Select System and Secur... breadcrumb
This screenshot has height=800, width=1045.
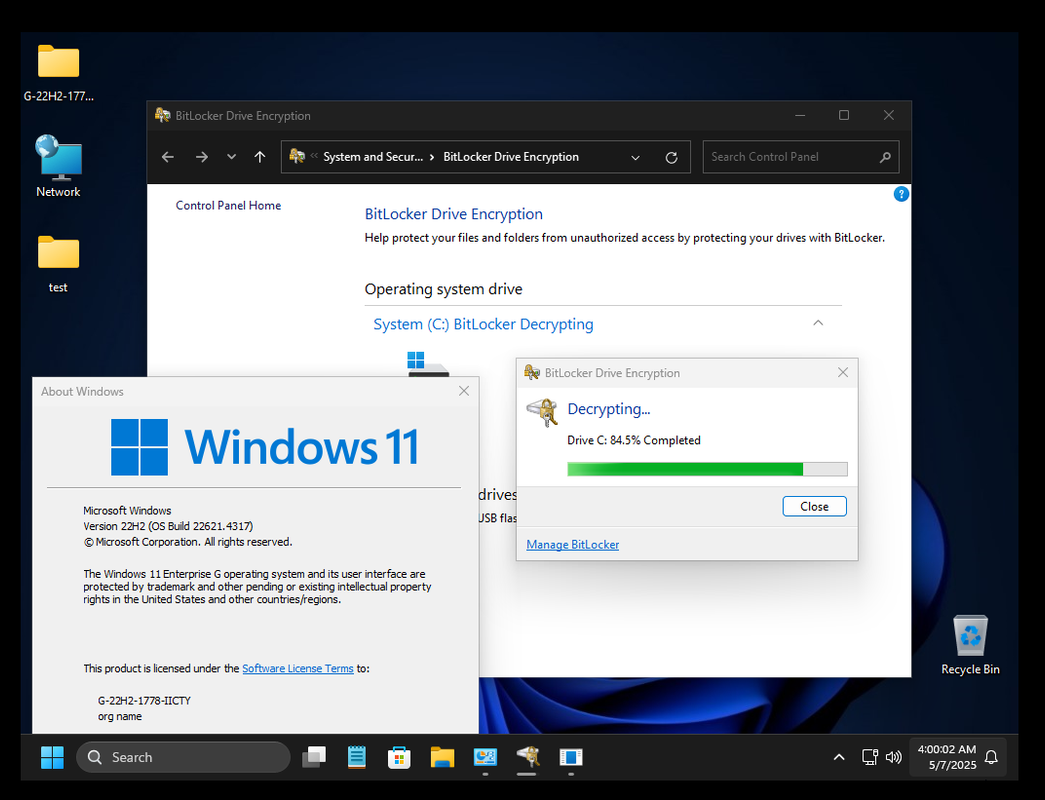point(373,157)
